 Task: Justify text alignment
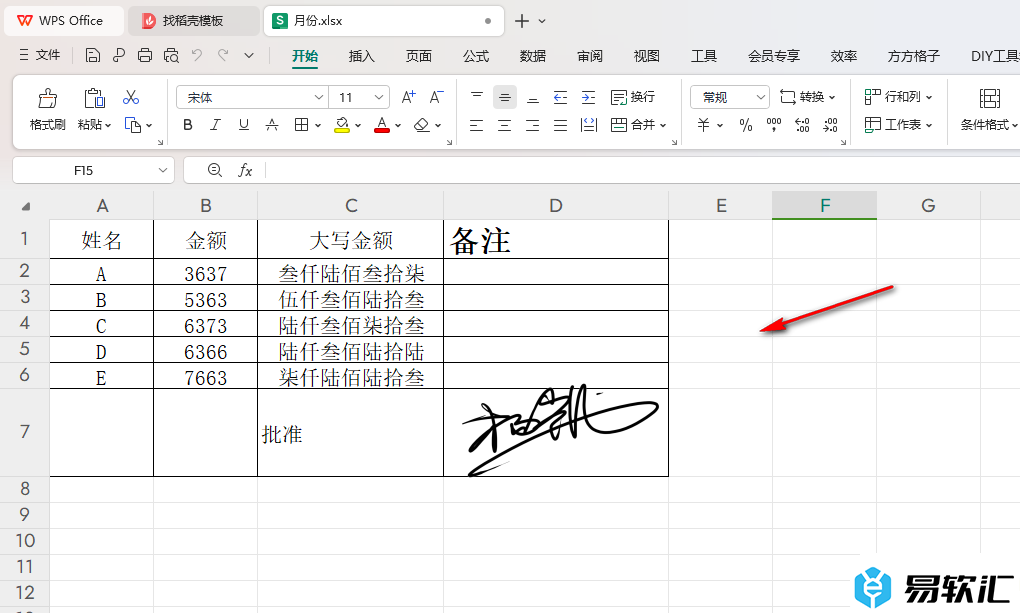(560, 125)
